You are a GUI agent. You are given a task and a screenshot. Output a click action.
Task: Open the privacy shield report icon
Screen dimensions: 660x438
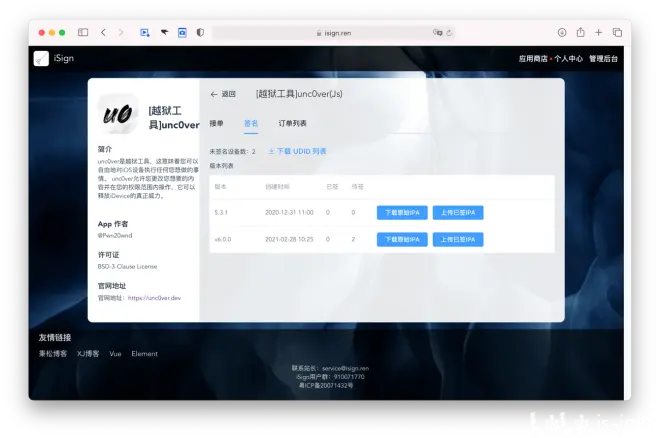tap(200, 32)
